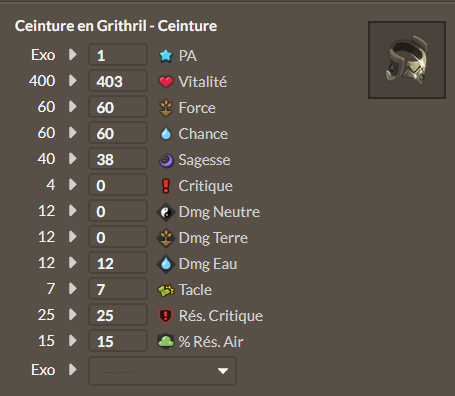Click the red exclamation Critique icon

coord(166,186)
